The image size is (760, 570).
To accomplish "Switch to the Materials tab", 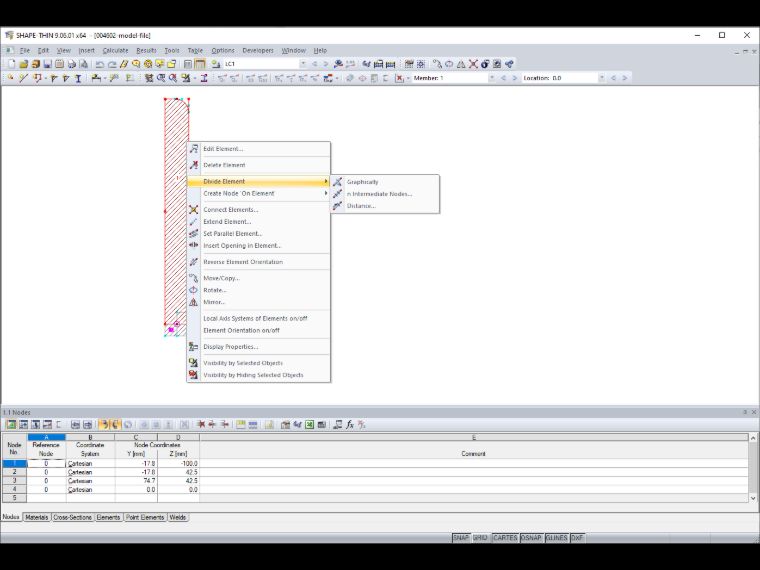I will click(37, 518).
